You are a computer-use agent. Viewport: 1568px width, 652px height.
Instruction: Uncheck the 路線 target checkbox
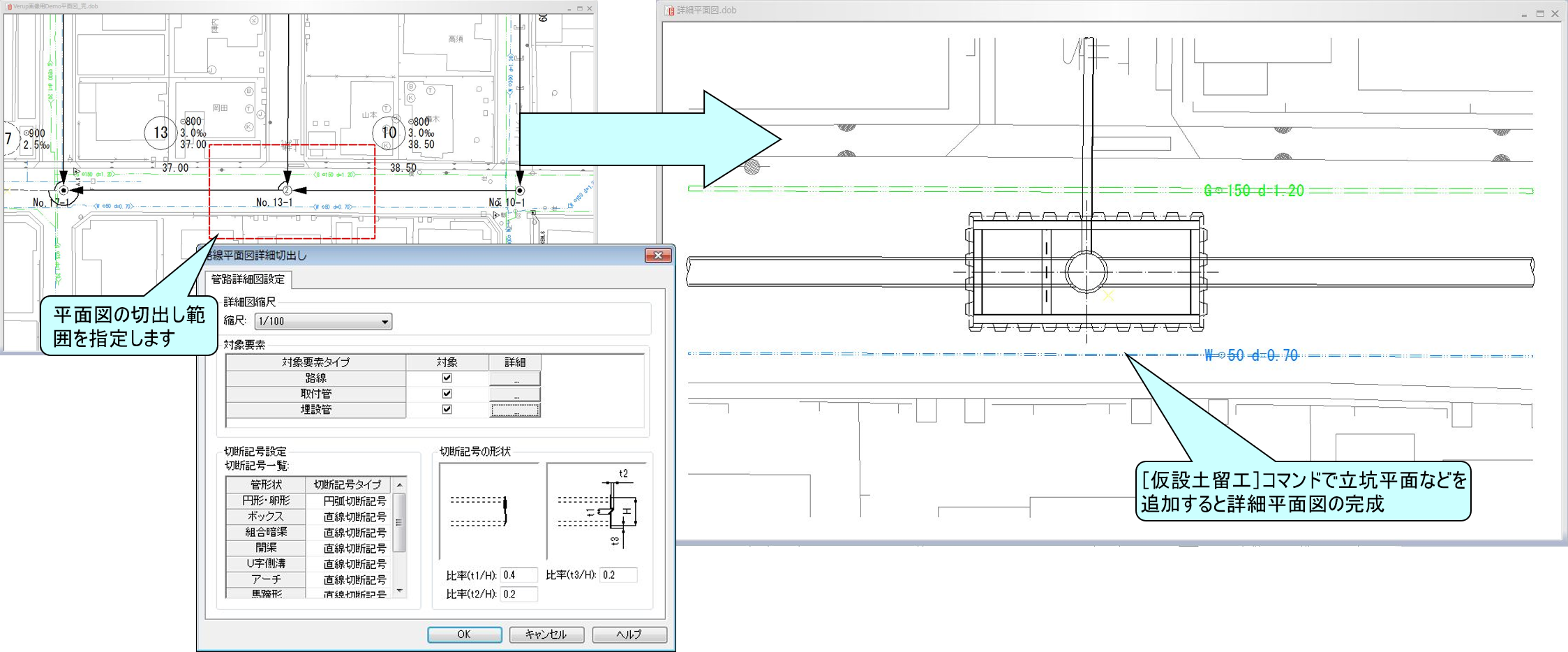tap(447, 378)
